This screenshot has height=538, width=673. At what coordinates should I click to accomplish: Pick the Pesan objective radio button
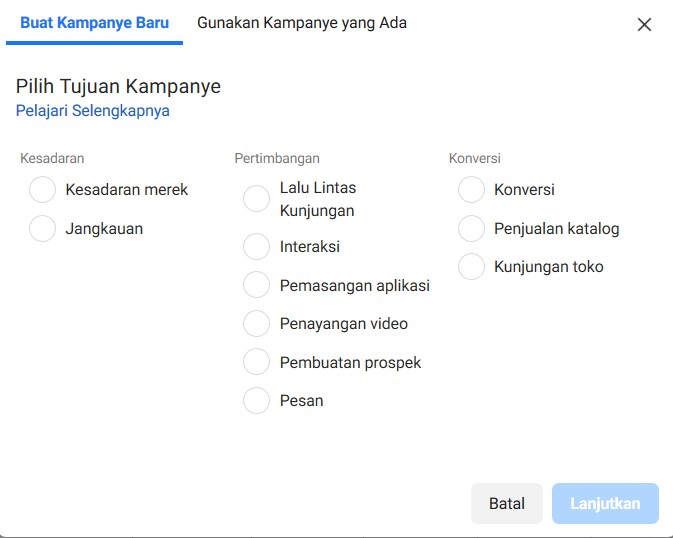(x=256, y=400)
